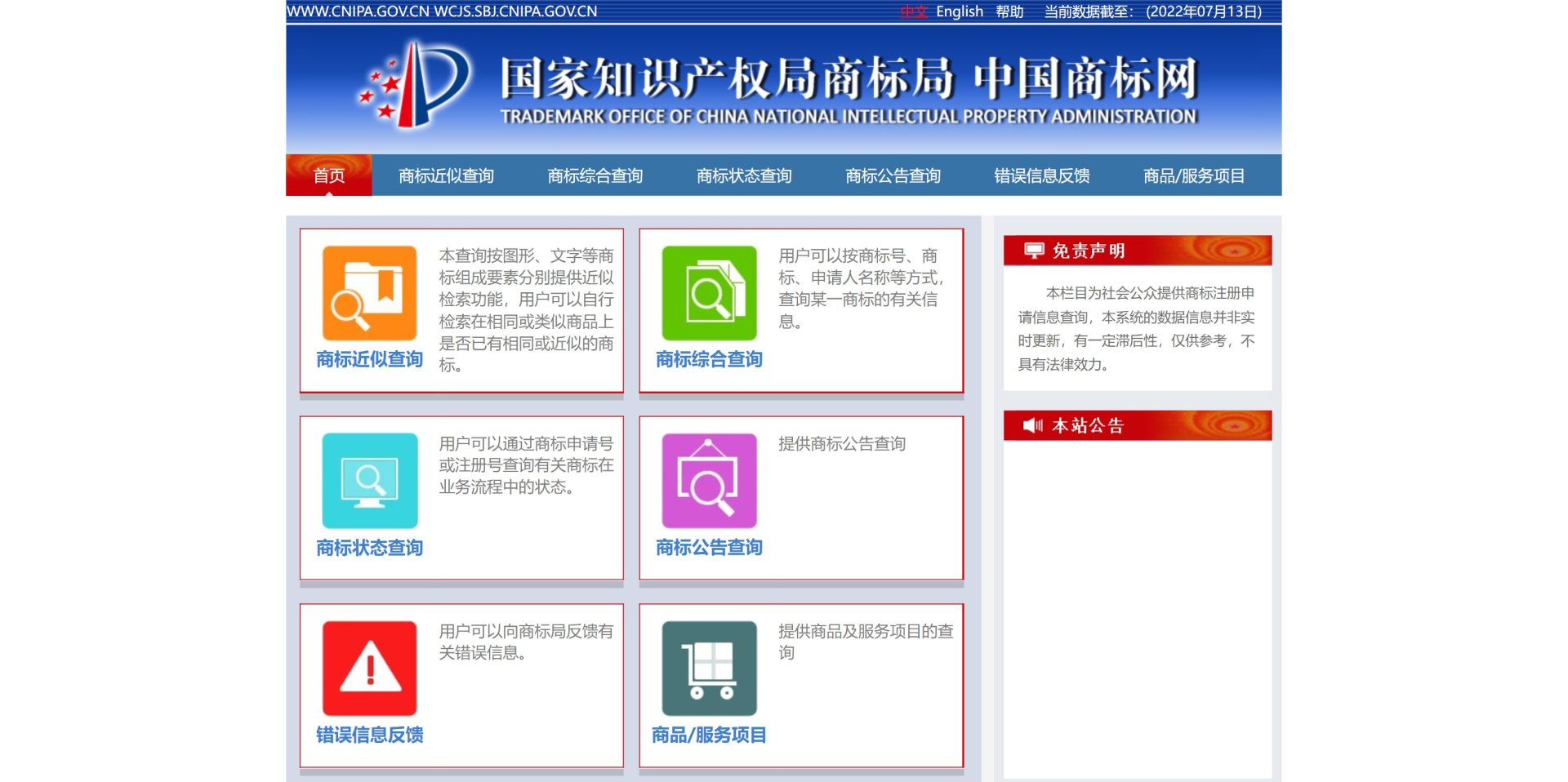Screen dimensions: 1568x782
Task: Click the 免责声明 panel header
Action: [1138, 251]
